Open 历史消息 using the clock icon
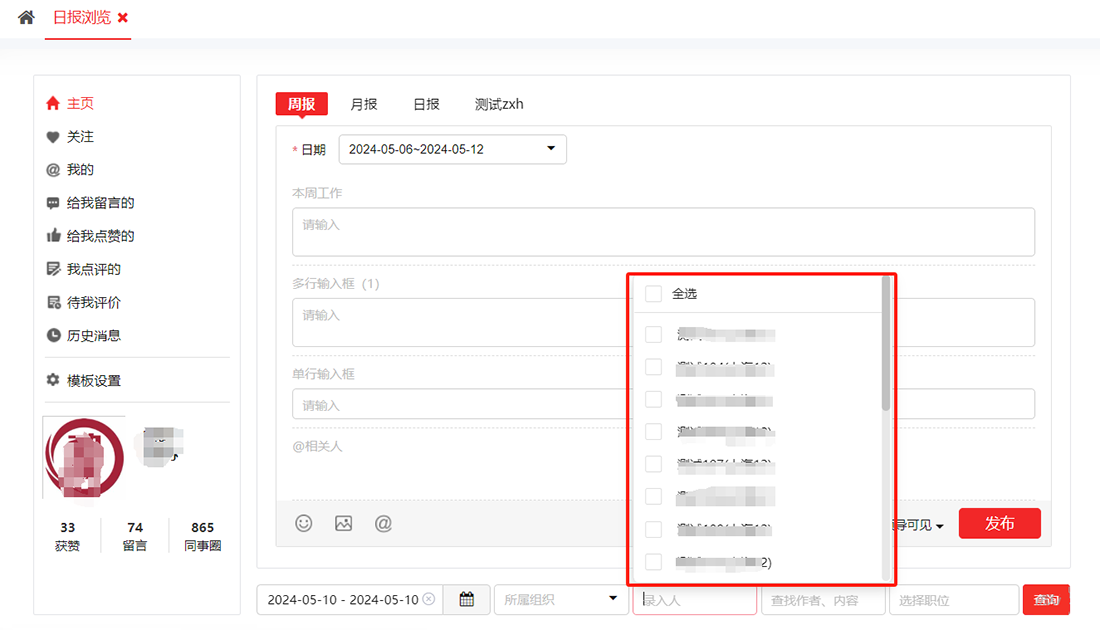The image size is (1100, 630). [x=54, y=335]
